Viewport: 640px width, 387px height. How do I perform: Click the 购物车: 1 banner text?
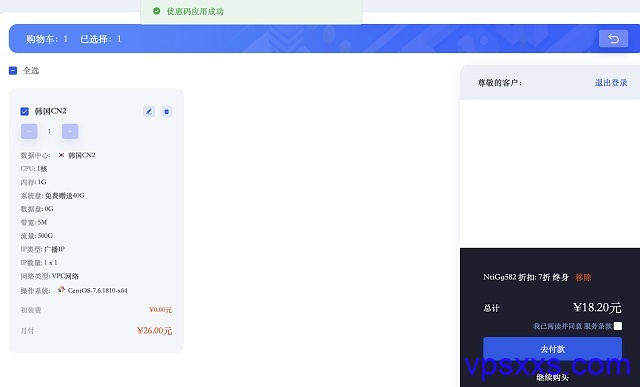tap(47, 39)
